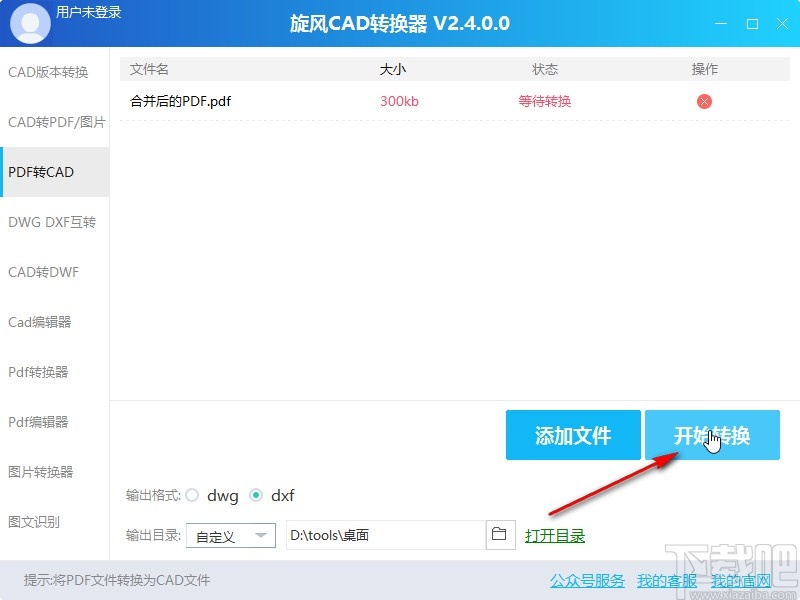
Task: Select the dwg output format
Action: click(x=192, y=495)
